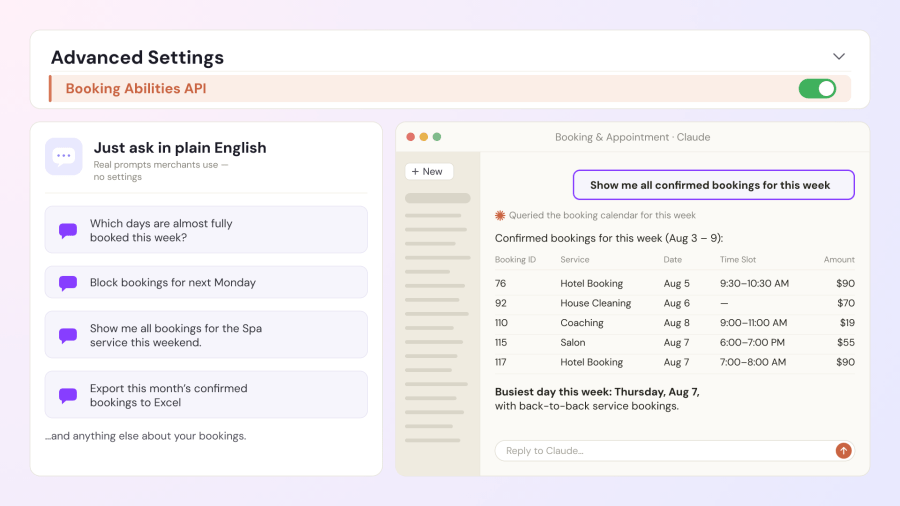This screenshot has width=900, height=506.
Task: Click speech bubble icon in 'Which days' prompt
Action: (68, 231)
